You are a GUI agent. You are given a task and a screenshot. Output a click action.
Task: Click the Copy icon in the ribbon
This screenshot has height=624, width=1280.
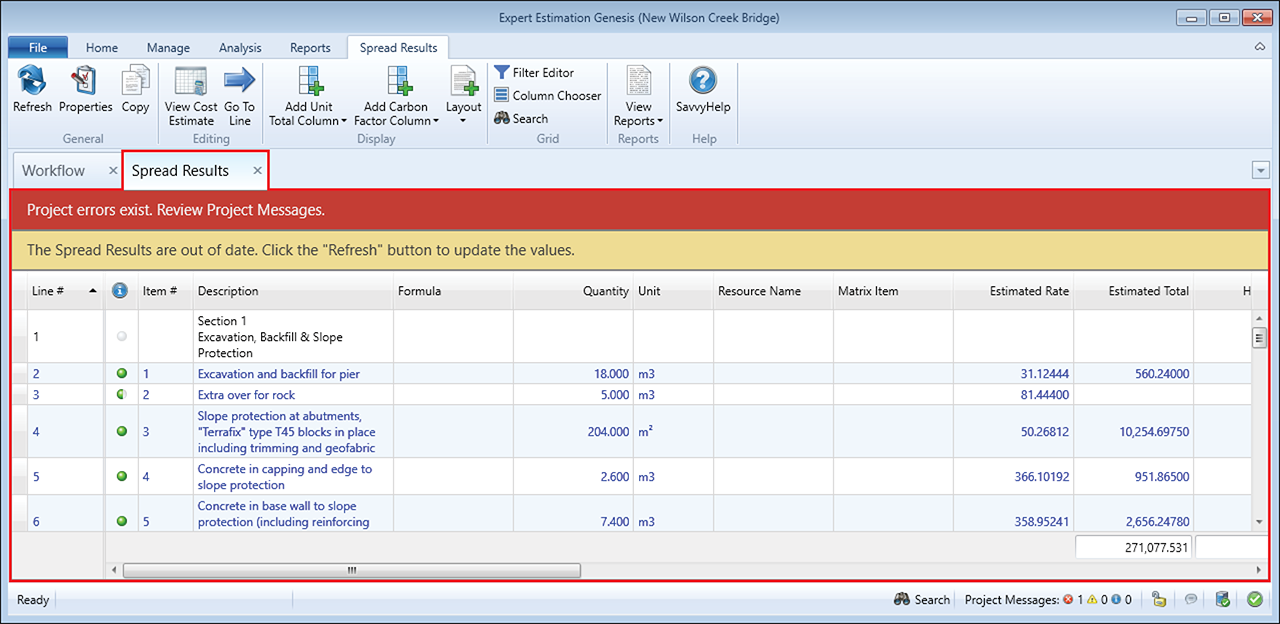point(135,81)
